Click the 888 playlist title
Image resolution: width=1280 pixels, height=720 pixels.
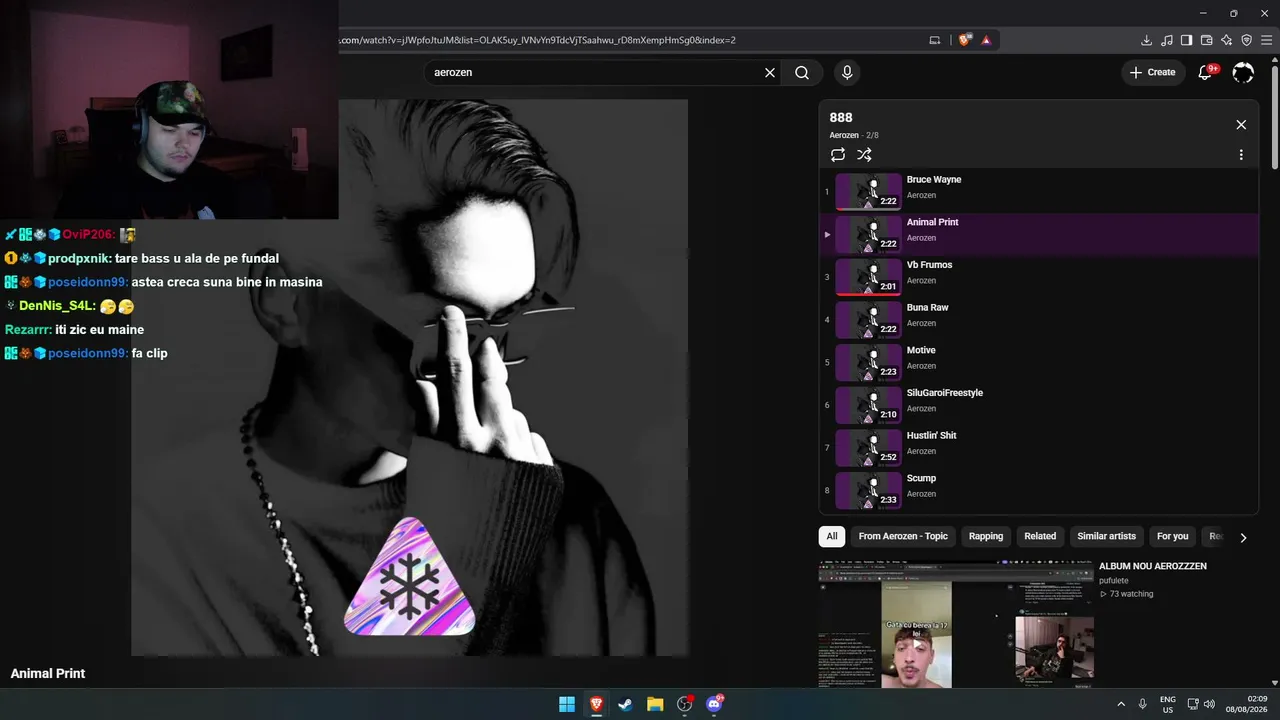[x=841, y=118]
